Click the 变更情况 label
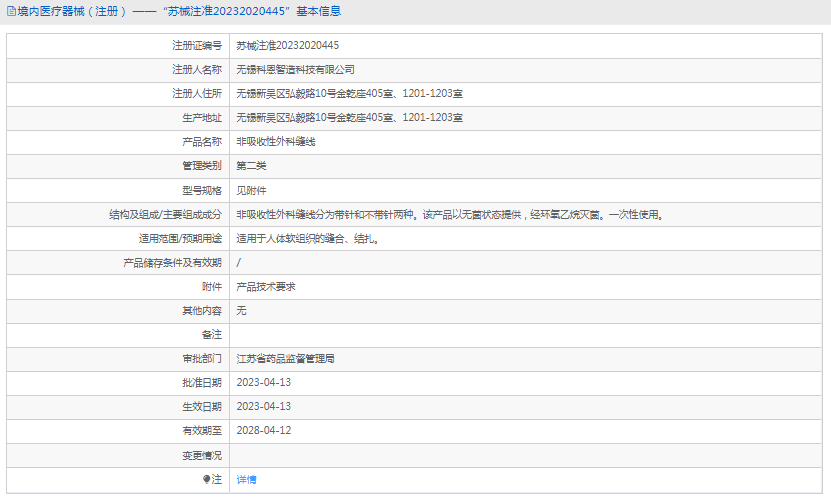 point(202,455)
